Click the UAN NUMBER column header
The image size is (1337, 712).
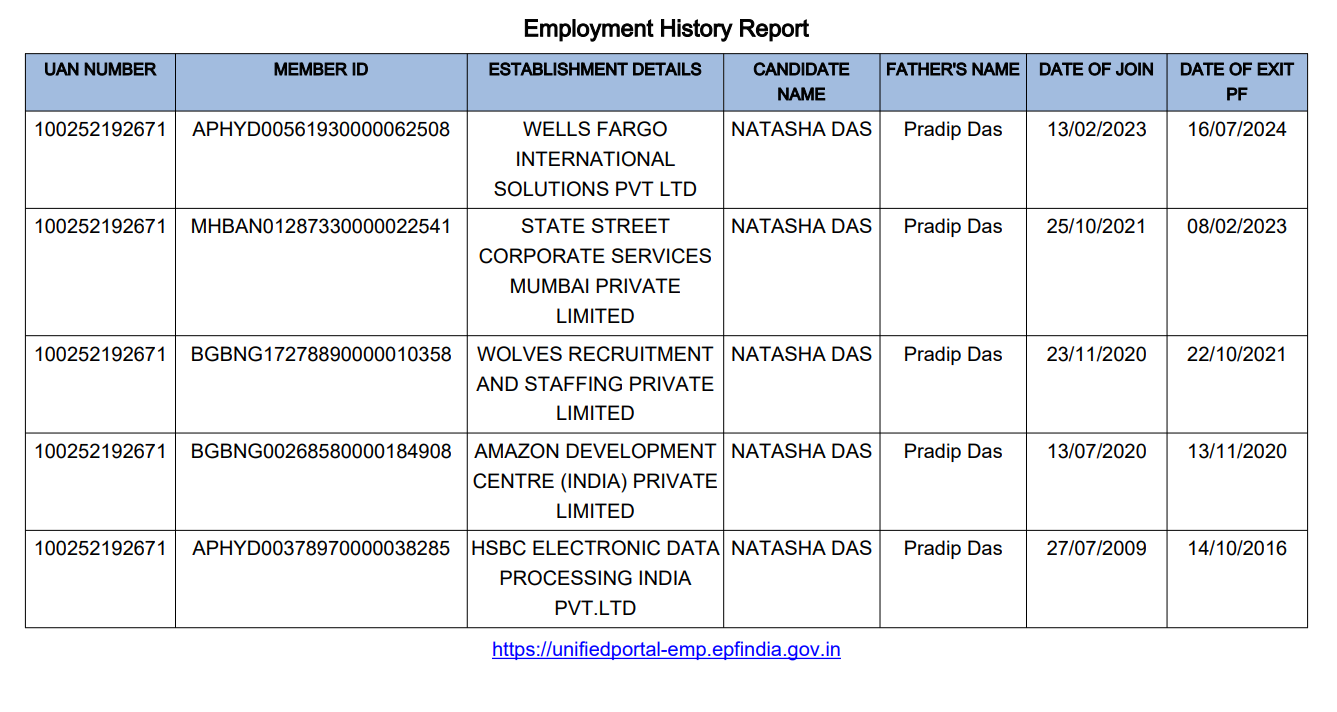click(100, 70)
